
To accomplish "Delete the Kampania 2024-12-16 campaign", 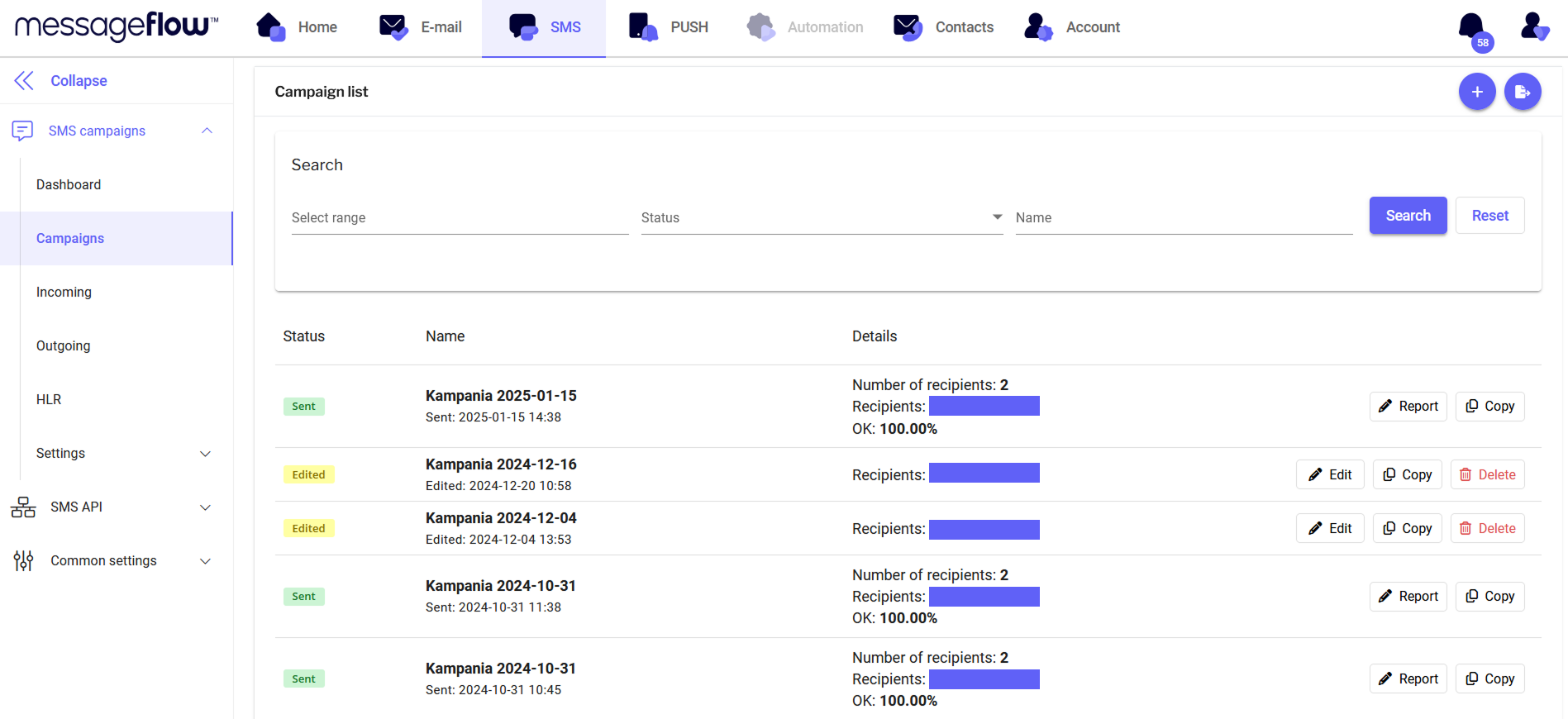I will click(x=1487, y=475).
